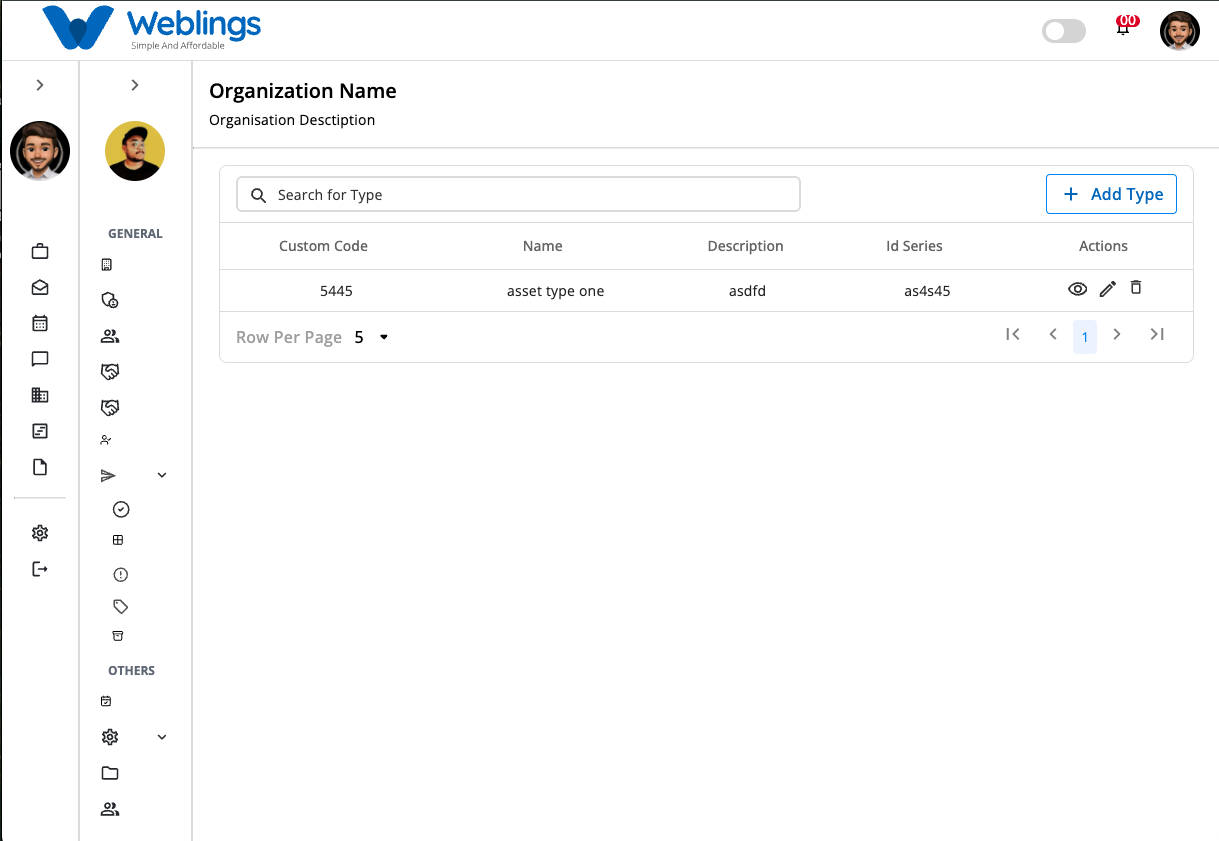
Task: Open the calendar icon in left sidebar
Action: point(40,323)
